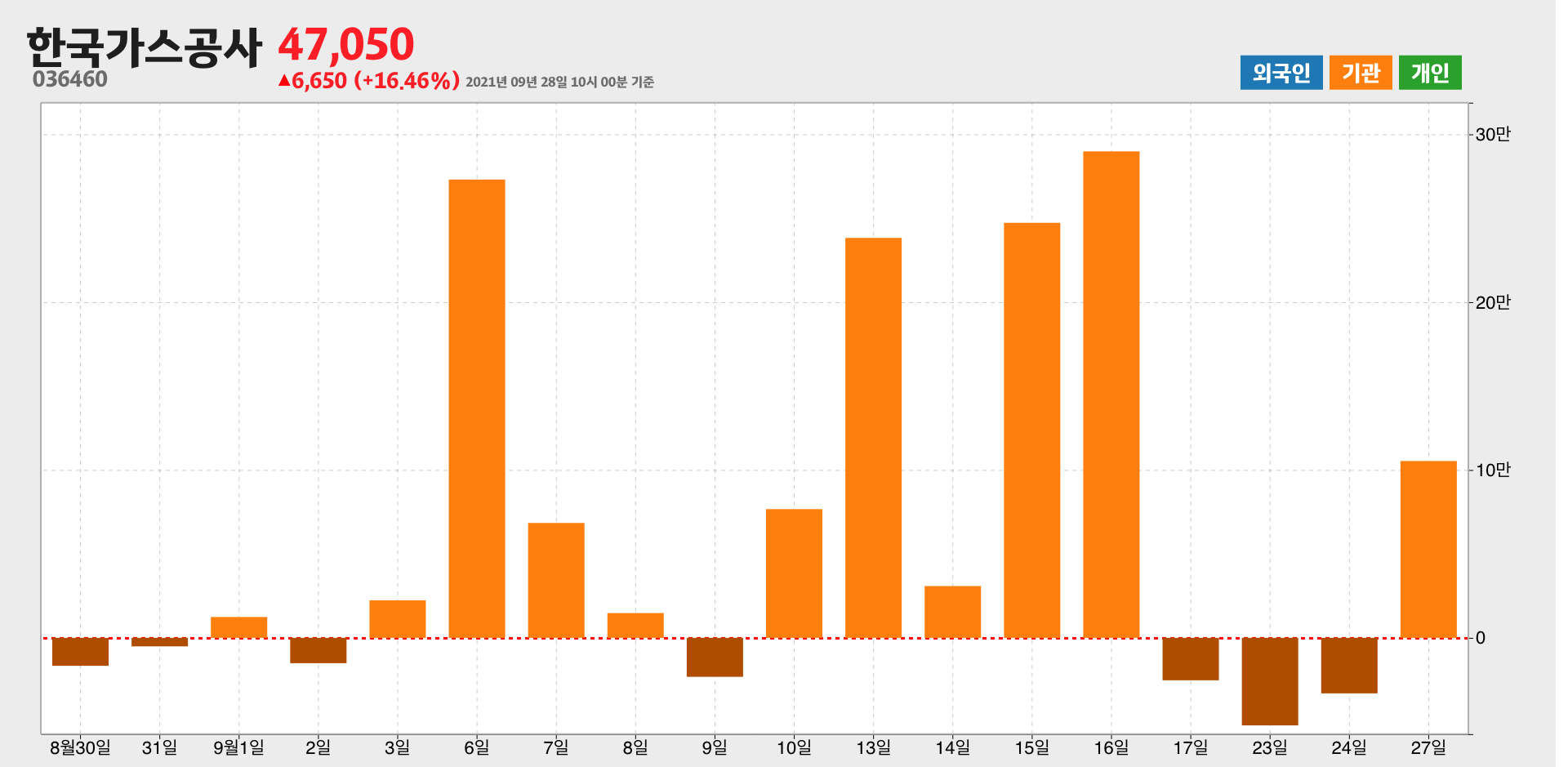This screenshot has width=1568, height=767.
Task: Click the 14일 x-axis label
Action: pos(952,747)
